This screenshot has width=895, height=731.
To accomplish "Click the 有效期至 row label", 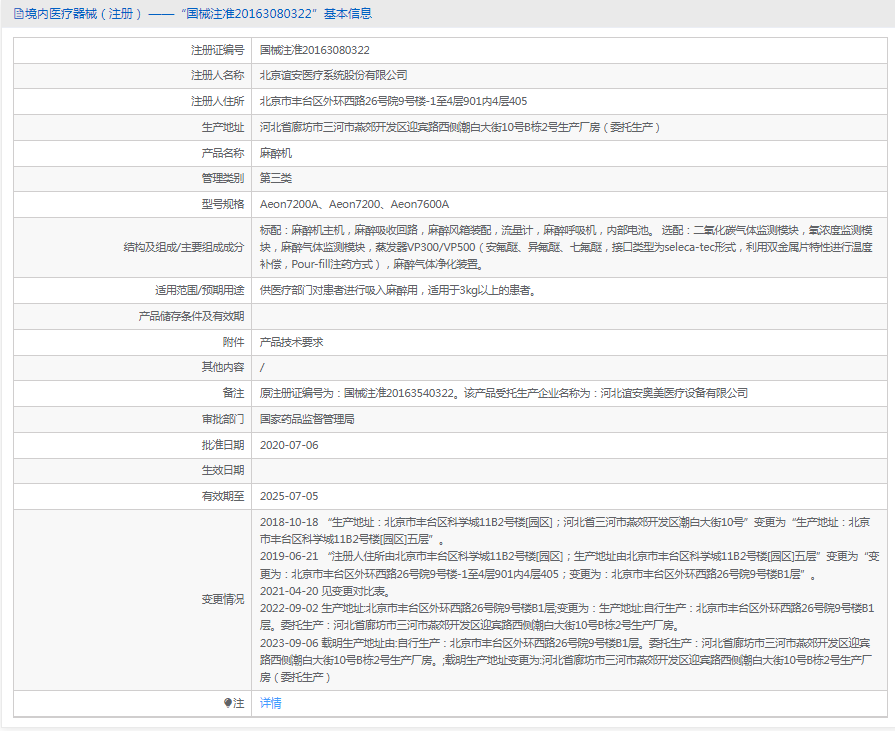I will (x=223, y=496).
